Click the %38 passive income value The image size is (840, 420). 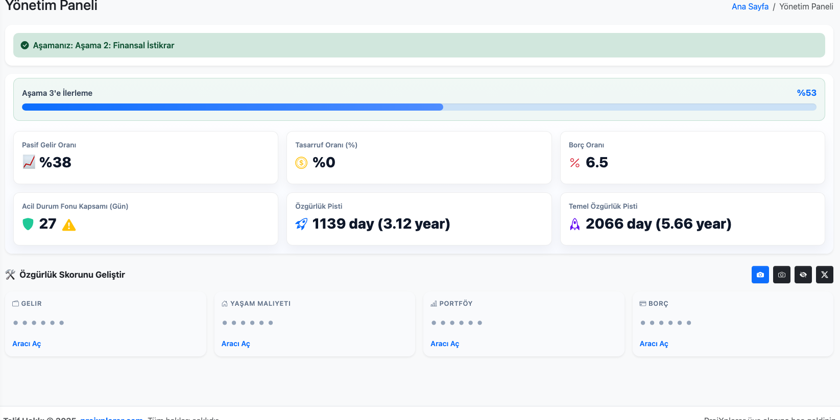[55, 162]
